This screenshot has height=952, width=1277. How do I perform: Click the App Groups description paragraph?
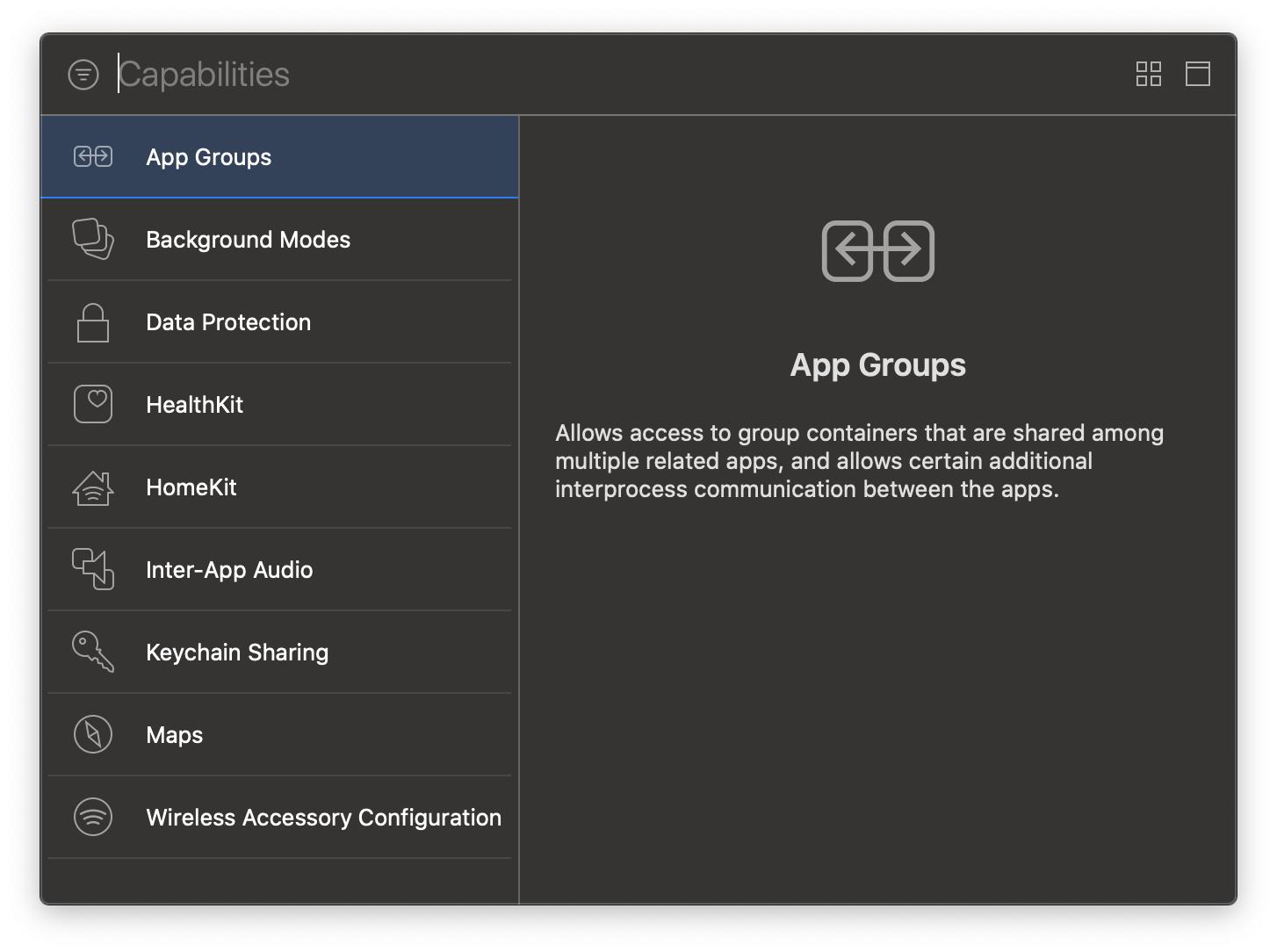tap(860, 461)
